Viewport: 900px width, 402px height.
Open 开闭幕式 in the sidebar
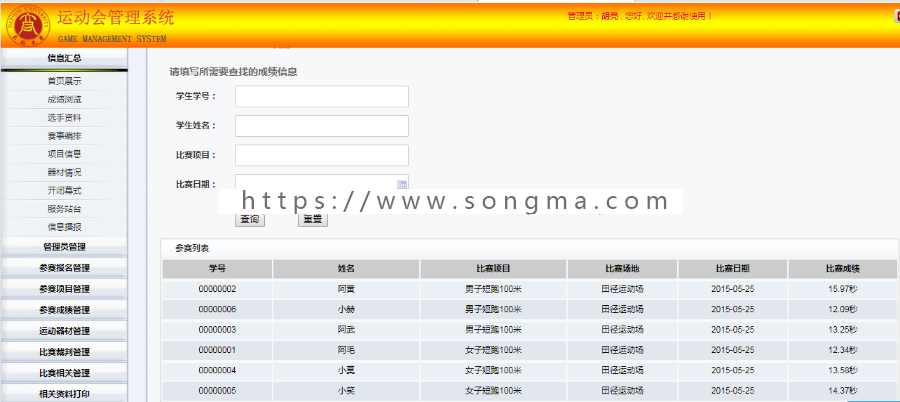[x=64, y=191]
